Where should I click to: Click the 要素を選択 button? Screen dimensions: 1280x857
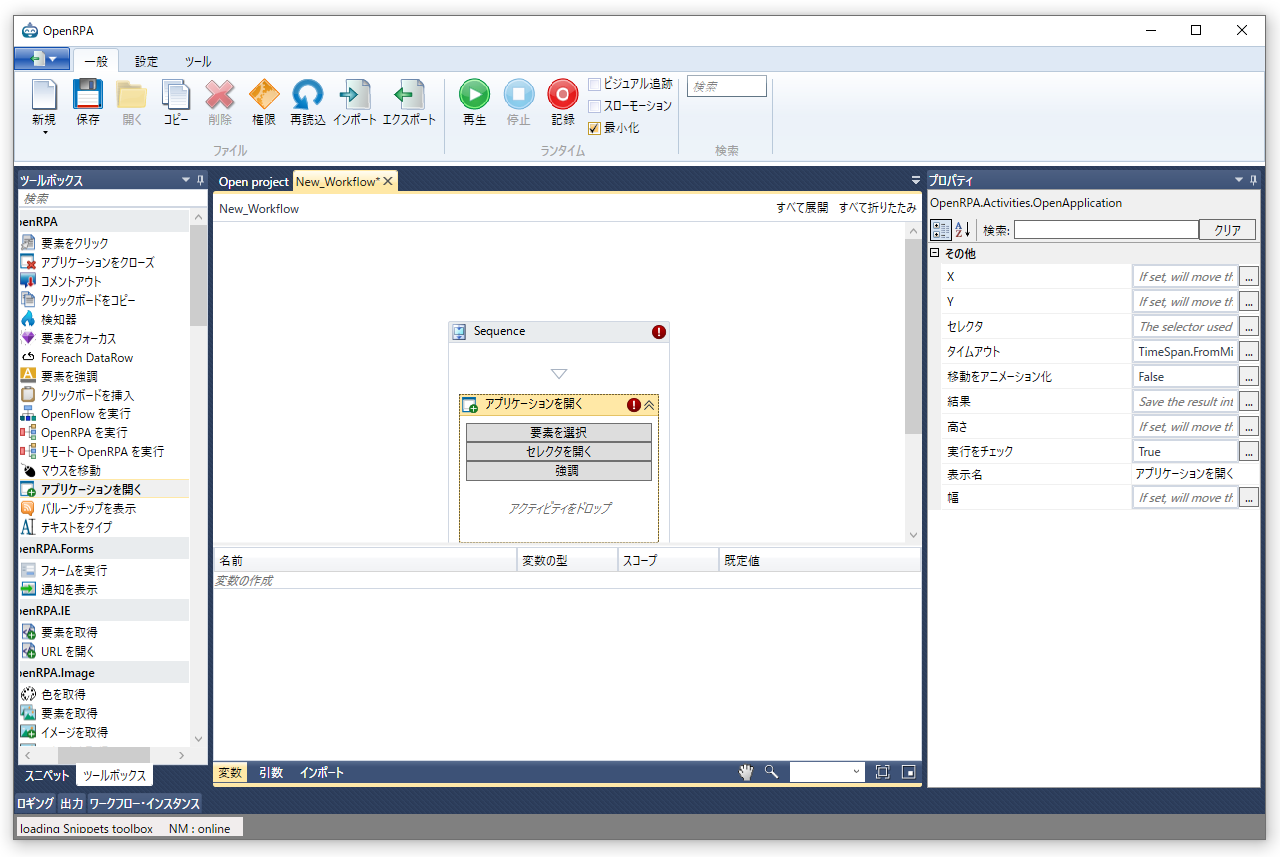coord(558,432)
